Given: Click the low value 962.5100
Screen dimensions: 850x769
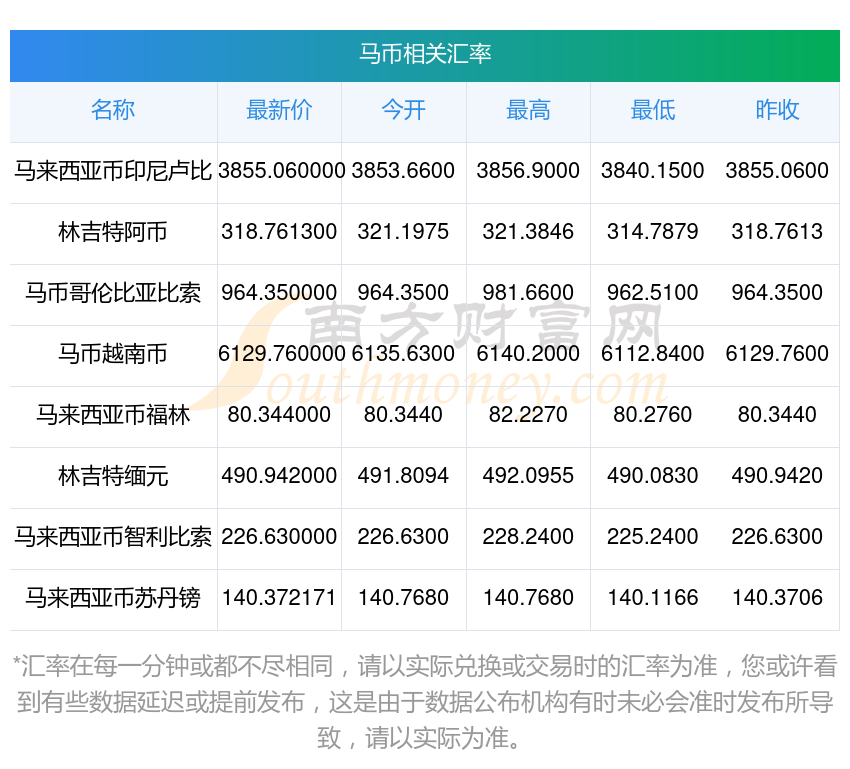Looking at the screenshot, I should 653,293.
